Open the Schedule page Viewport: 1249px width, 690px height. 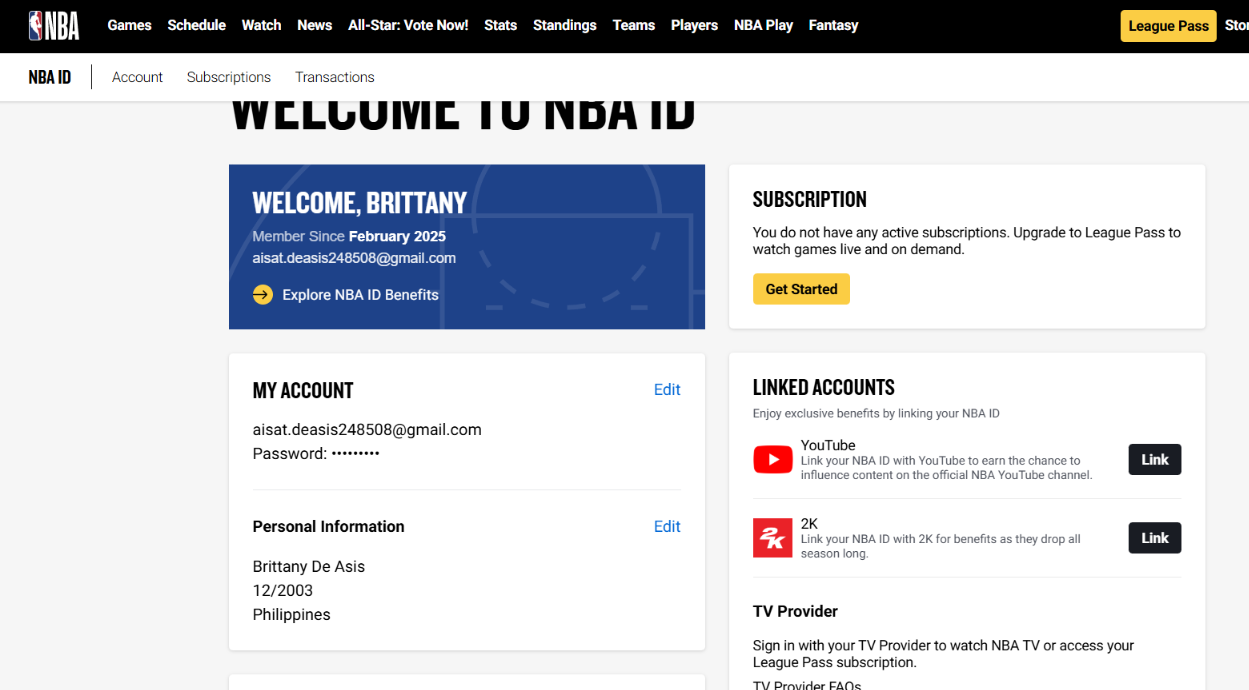point(197,25)
